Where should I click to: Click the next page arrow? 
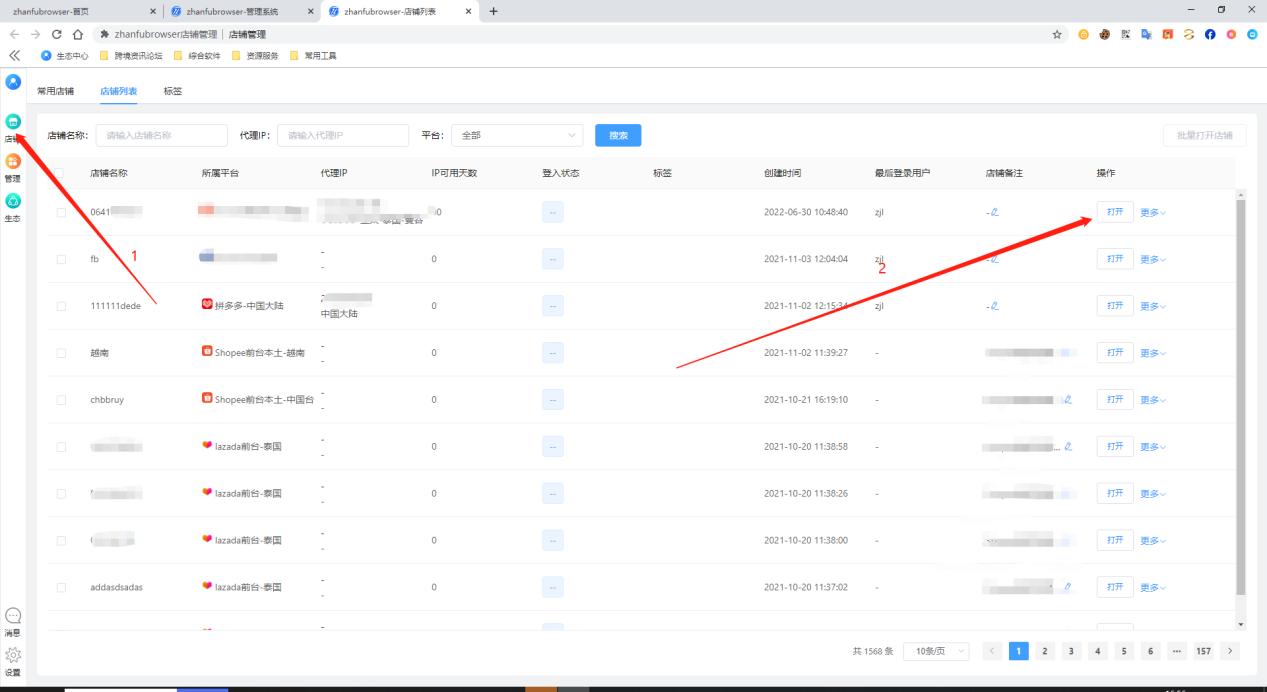[x=1230, y=651]
